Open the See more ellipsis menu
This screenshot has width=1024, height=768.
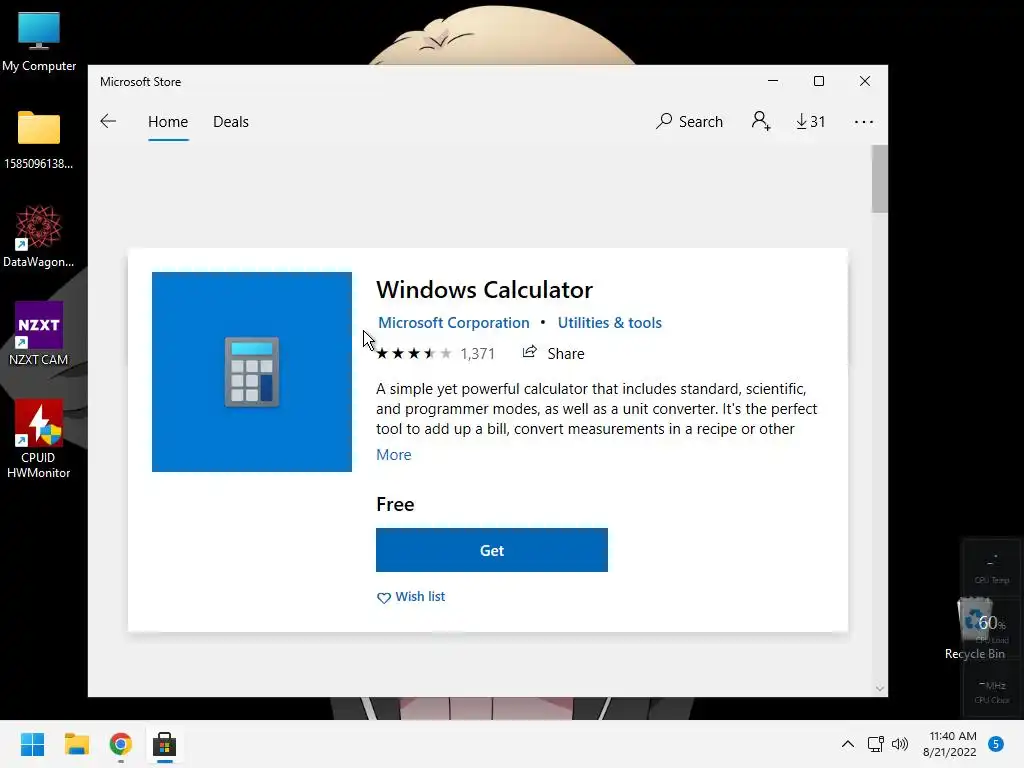coord(863,122)
